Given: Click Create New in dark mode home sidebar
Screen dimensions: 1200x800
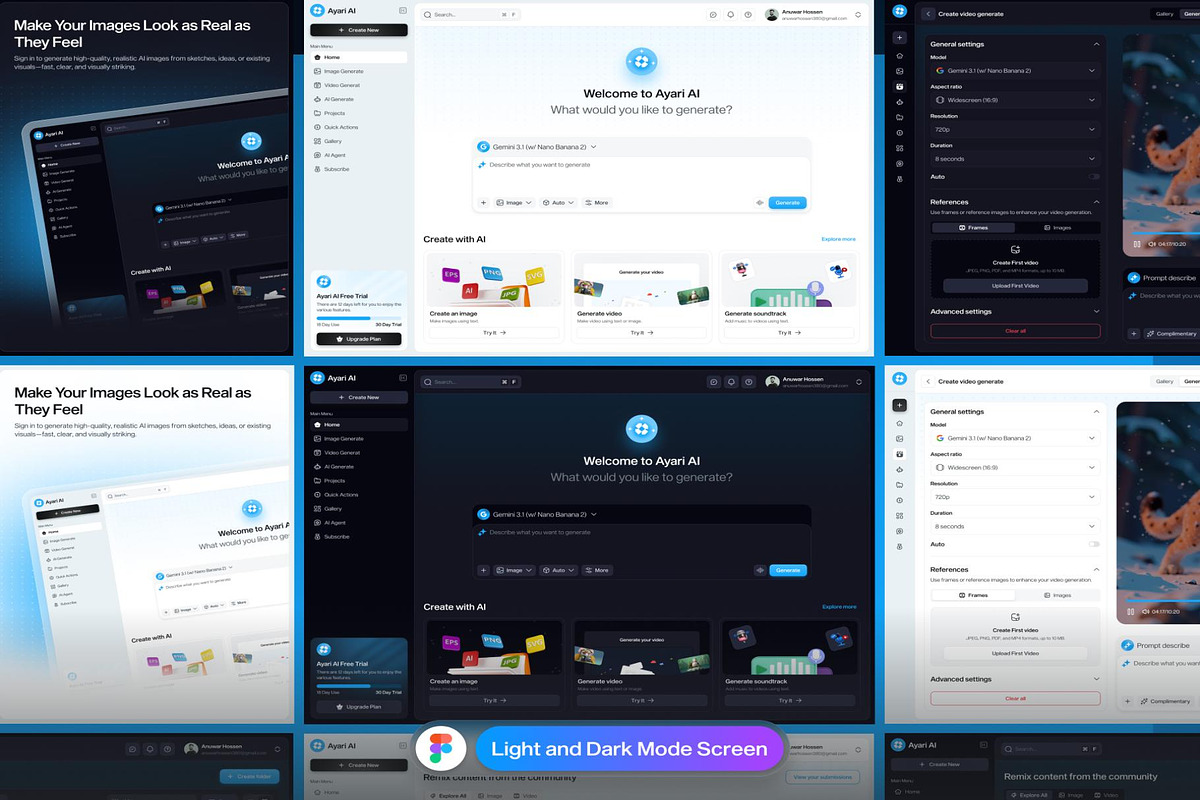Looking at the screenshot, I should coord(359,397).
